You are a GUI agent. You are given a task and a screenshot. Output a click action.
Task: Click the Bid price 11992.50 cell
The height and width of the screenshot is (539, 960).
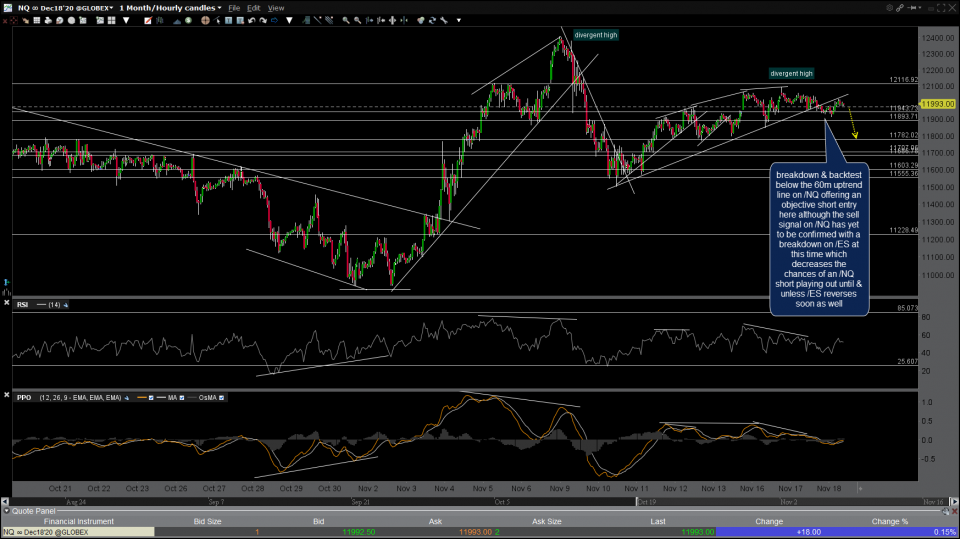tap(359, 532)
